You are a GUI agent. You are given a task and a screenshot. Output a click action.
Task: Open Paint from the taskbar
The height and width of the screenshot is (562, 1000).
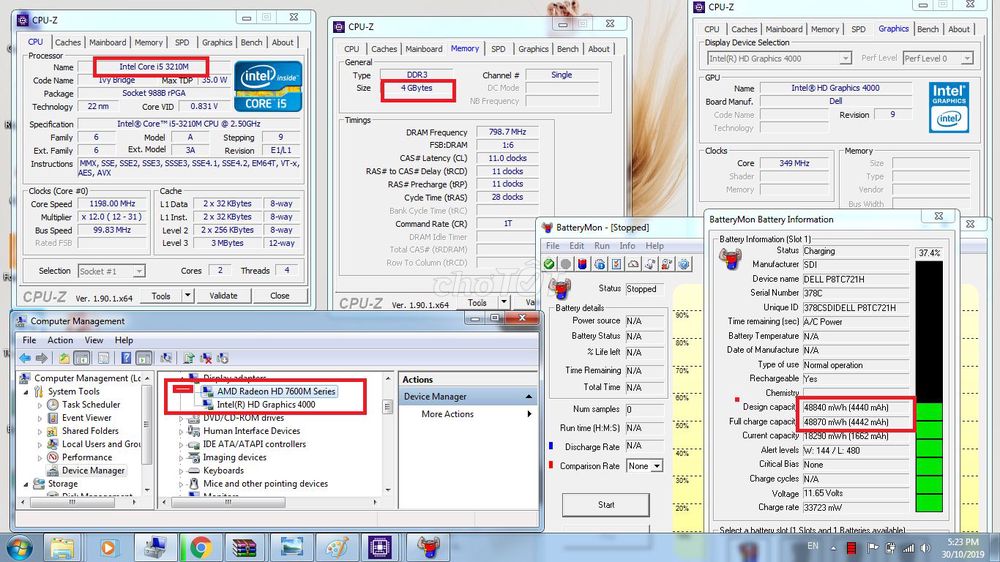[337, 547]
